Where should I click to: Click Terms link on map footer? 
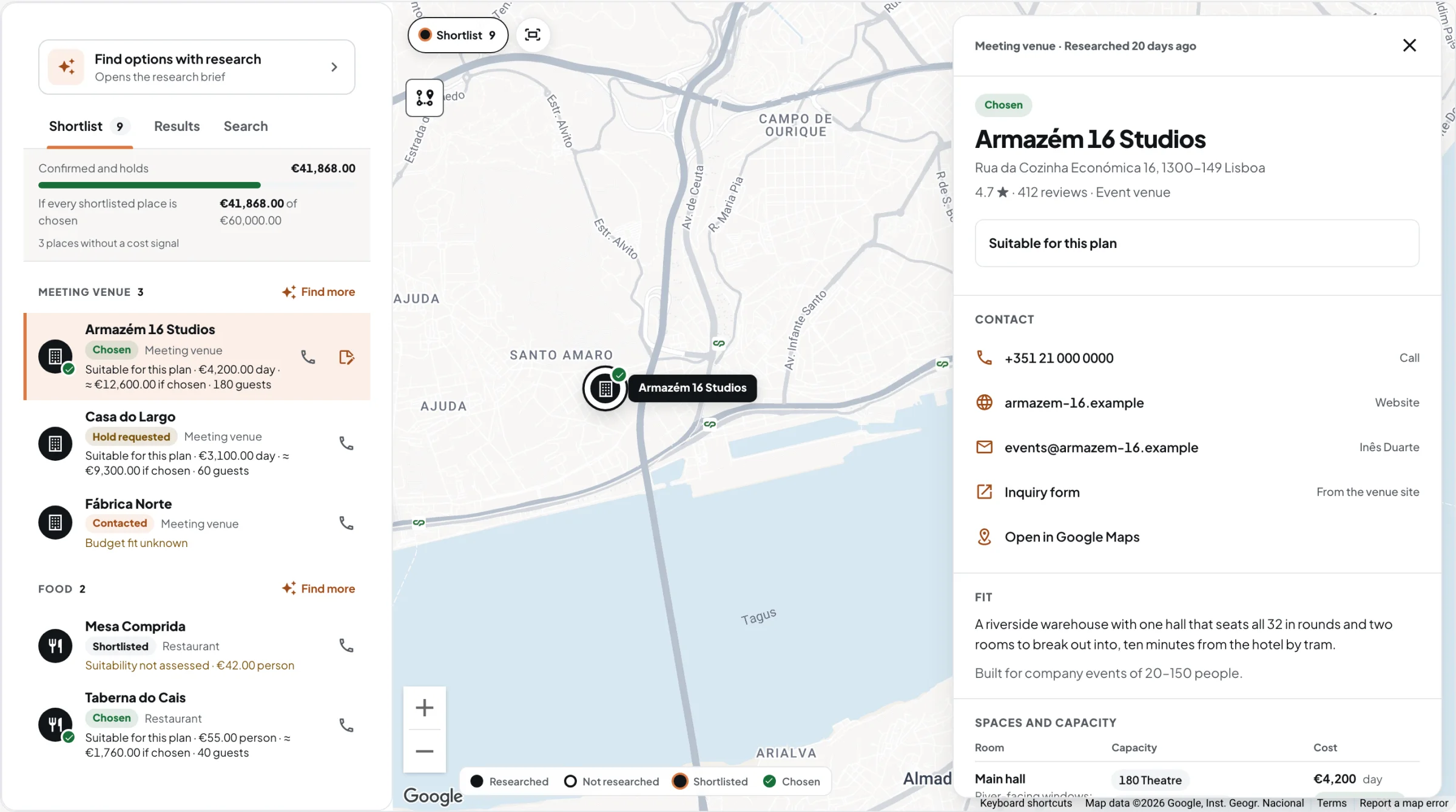[x=1332, y=803]
